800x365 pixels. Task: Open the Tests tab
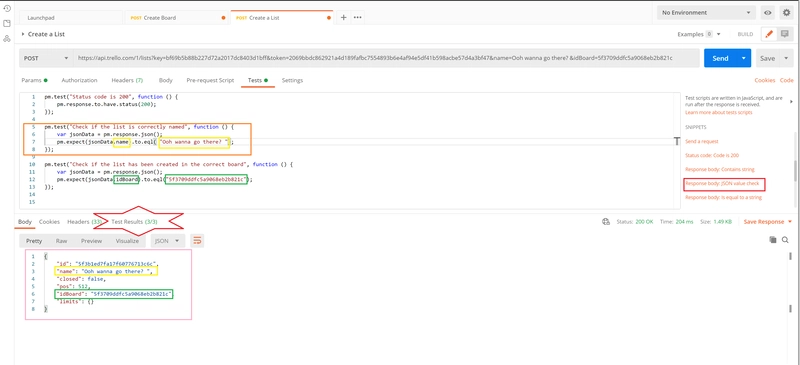pos(258,80)
